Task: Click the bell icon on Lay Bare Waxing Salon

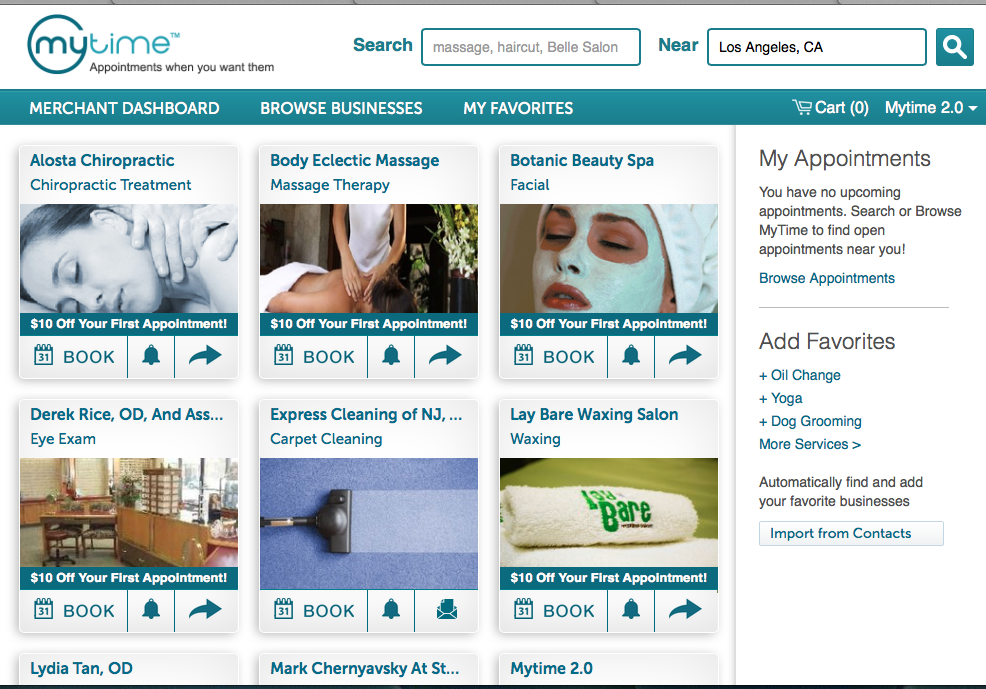Action: pos(631,610)
